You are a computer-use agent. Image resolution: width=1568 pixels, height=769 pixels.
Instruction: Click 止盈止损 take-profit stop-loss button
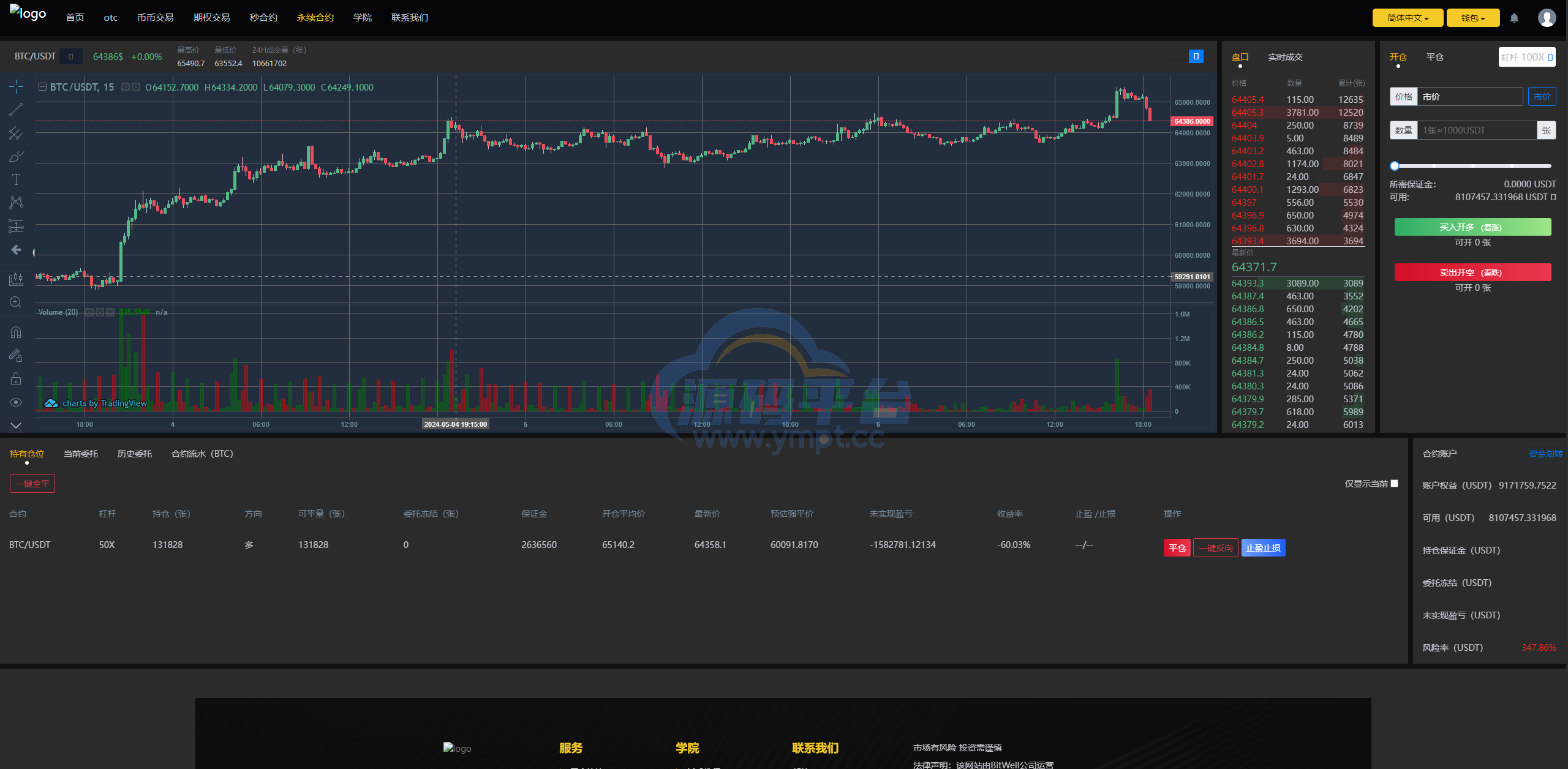tap(1263, 548)
